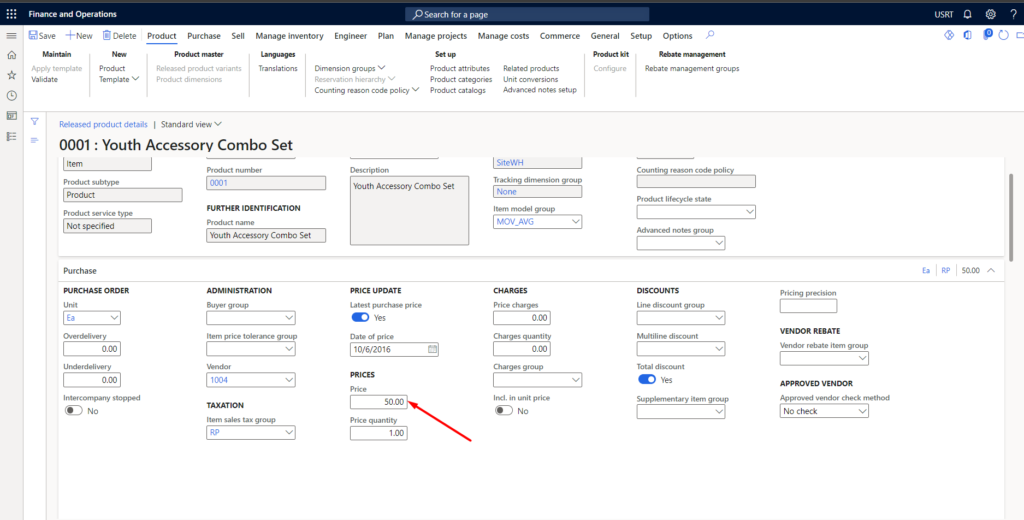
Task: Open Translations under Languages
Action: 278,68
